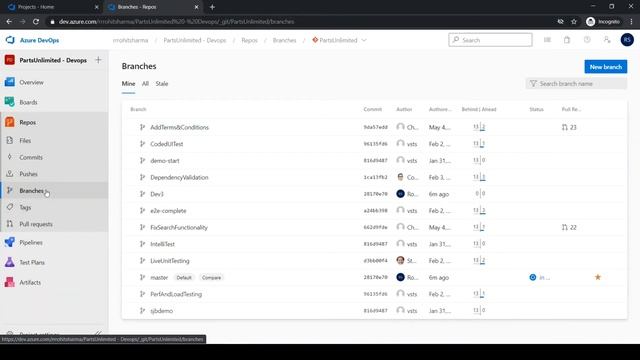Open Artifacts from the sidebar
This screenshot has height=360, width=640.
coord(30,282)
